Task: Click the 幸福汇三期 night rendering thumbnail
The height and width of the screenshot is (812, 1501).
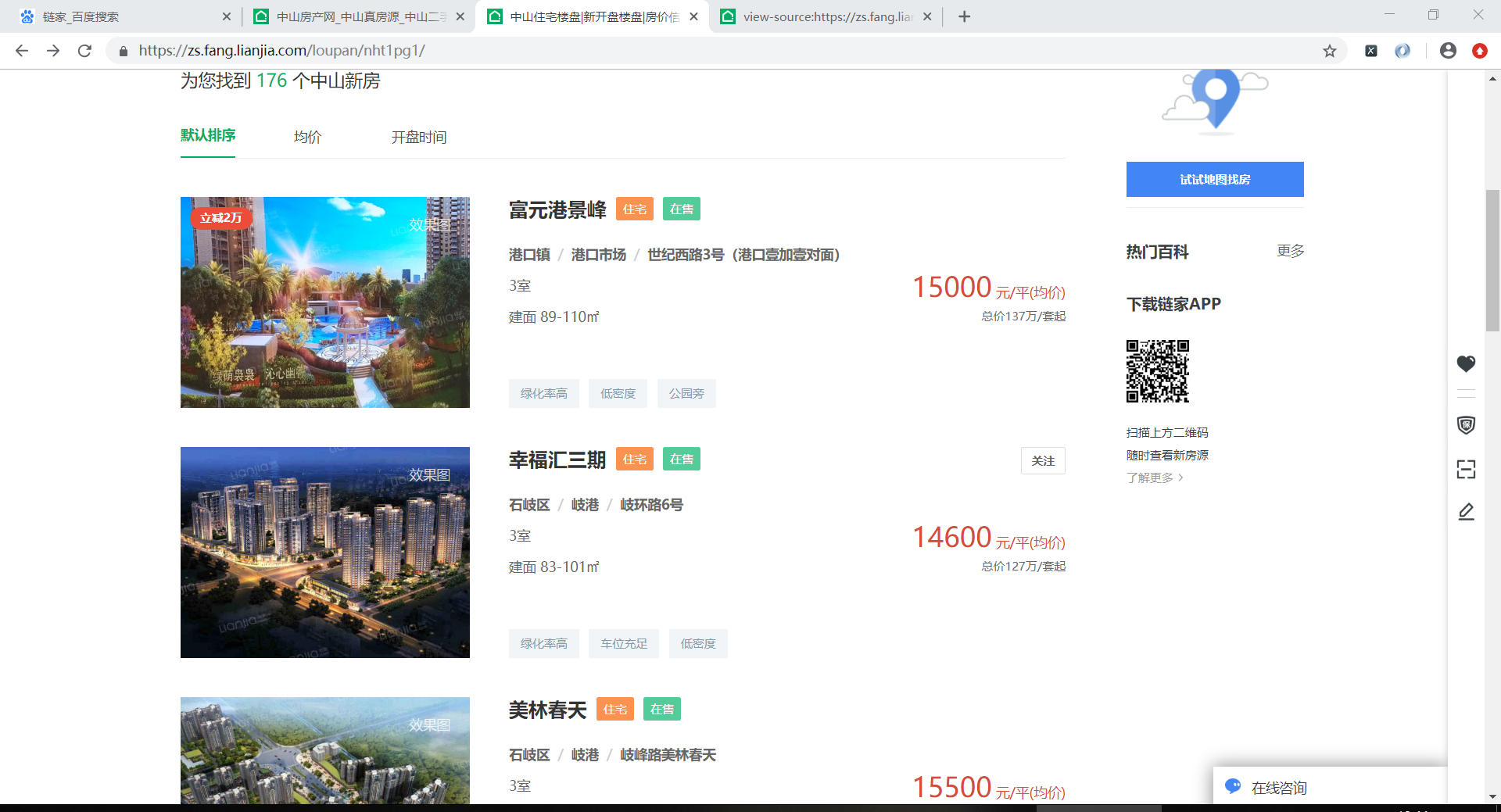Action: [325, 553]
